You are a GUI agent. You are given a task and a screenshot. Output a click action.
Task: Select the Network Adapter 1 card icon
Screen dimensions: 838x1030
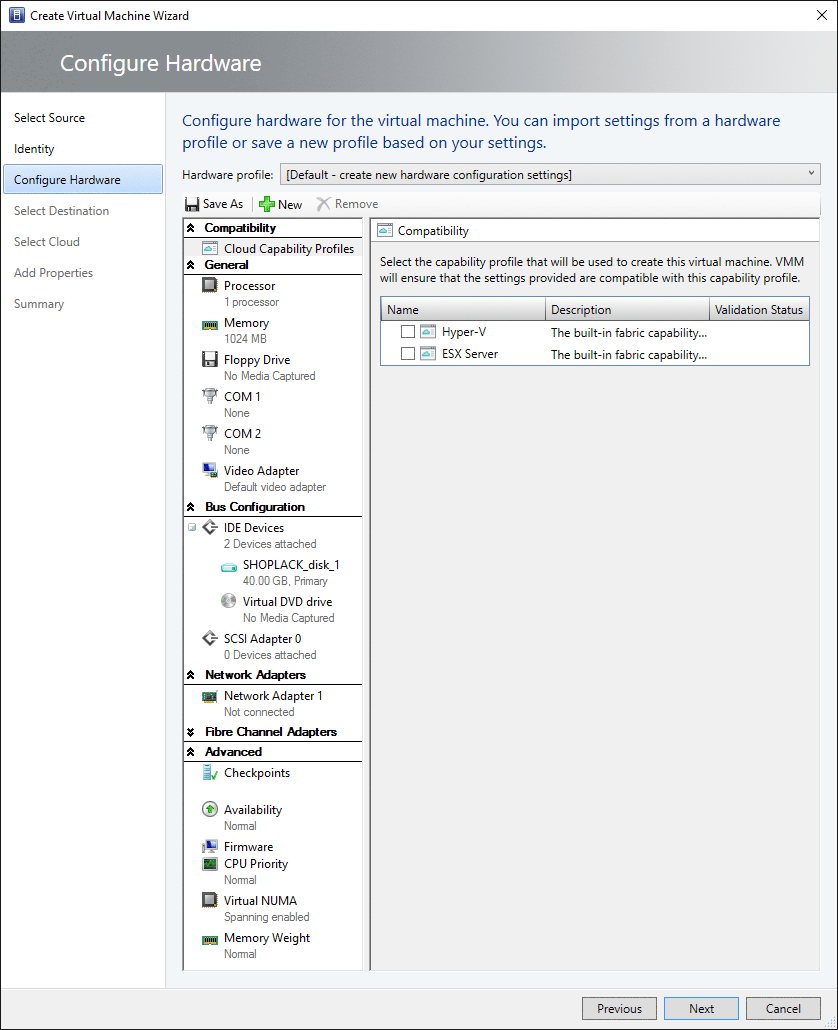point(210,696)
